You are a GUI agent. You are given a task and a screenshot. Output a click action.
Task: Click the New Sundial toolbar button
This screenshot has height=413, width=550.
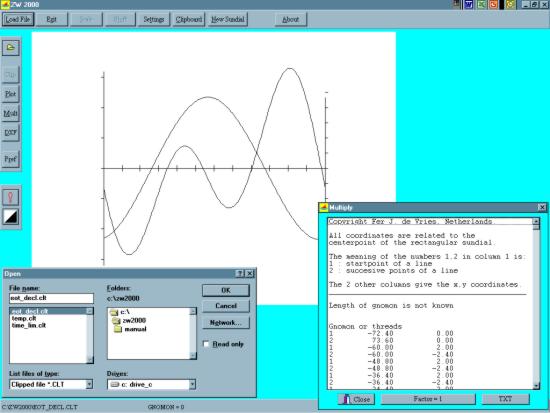click(x=228, y=19)
